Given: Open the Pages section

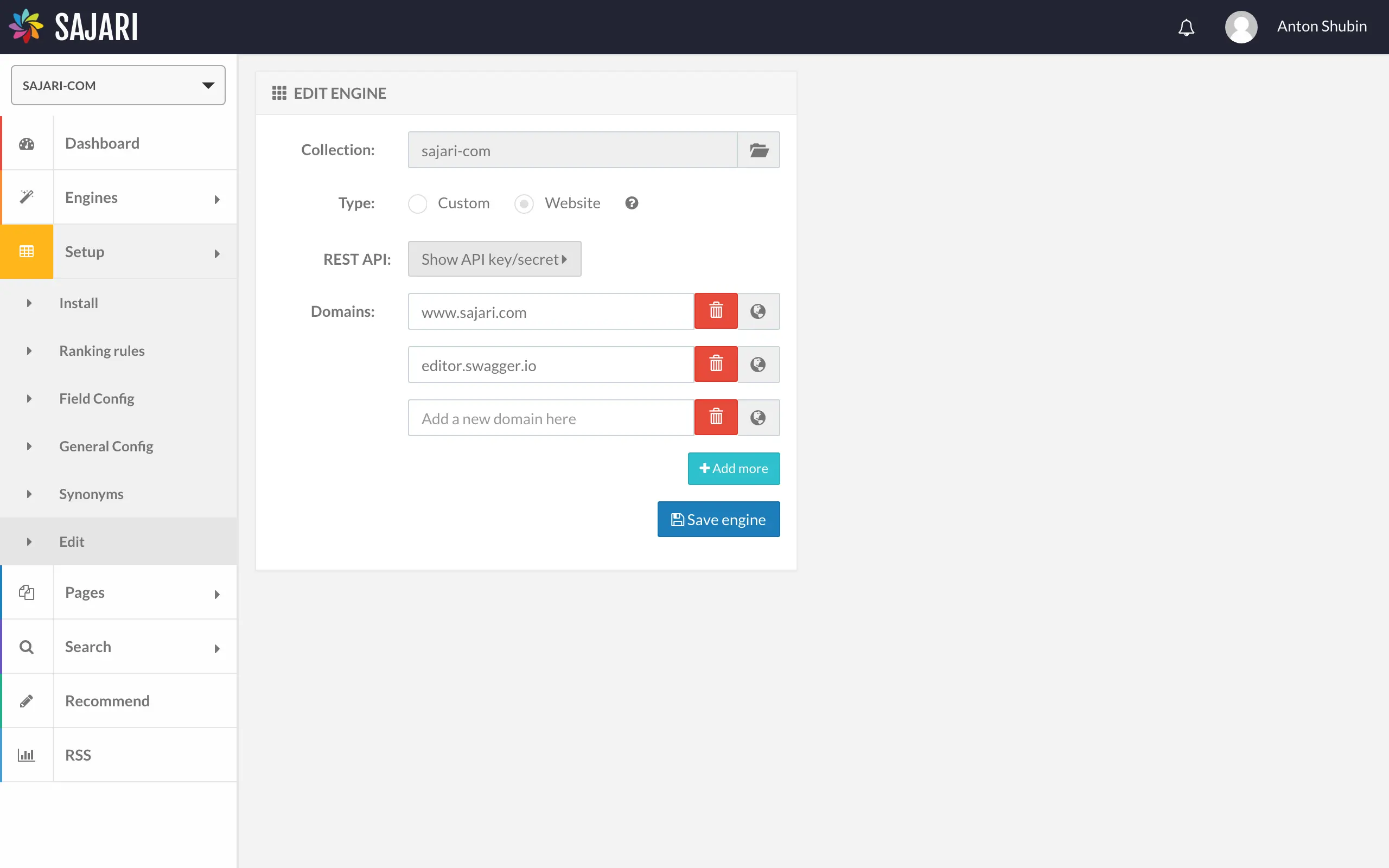Looking at the screenshot, I should pyautogui.click(x=119, y=592).
